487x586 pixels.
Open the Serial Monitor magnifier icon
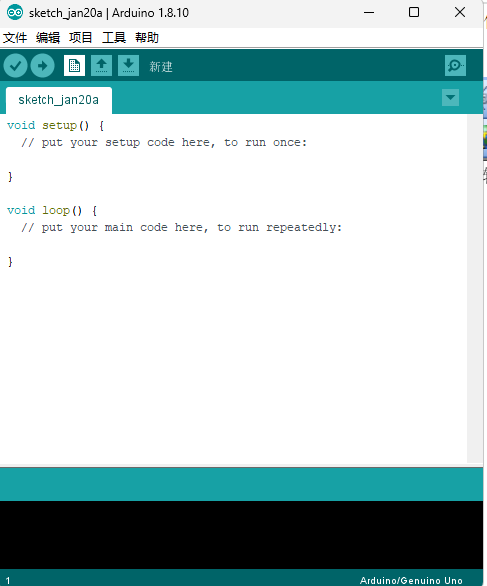coord(455,66)
